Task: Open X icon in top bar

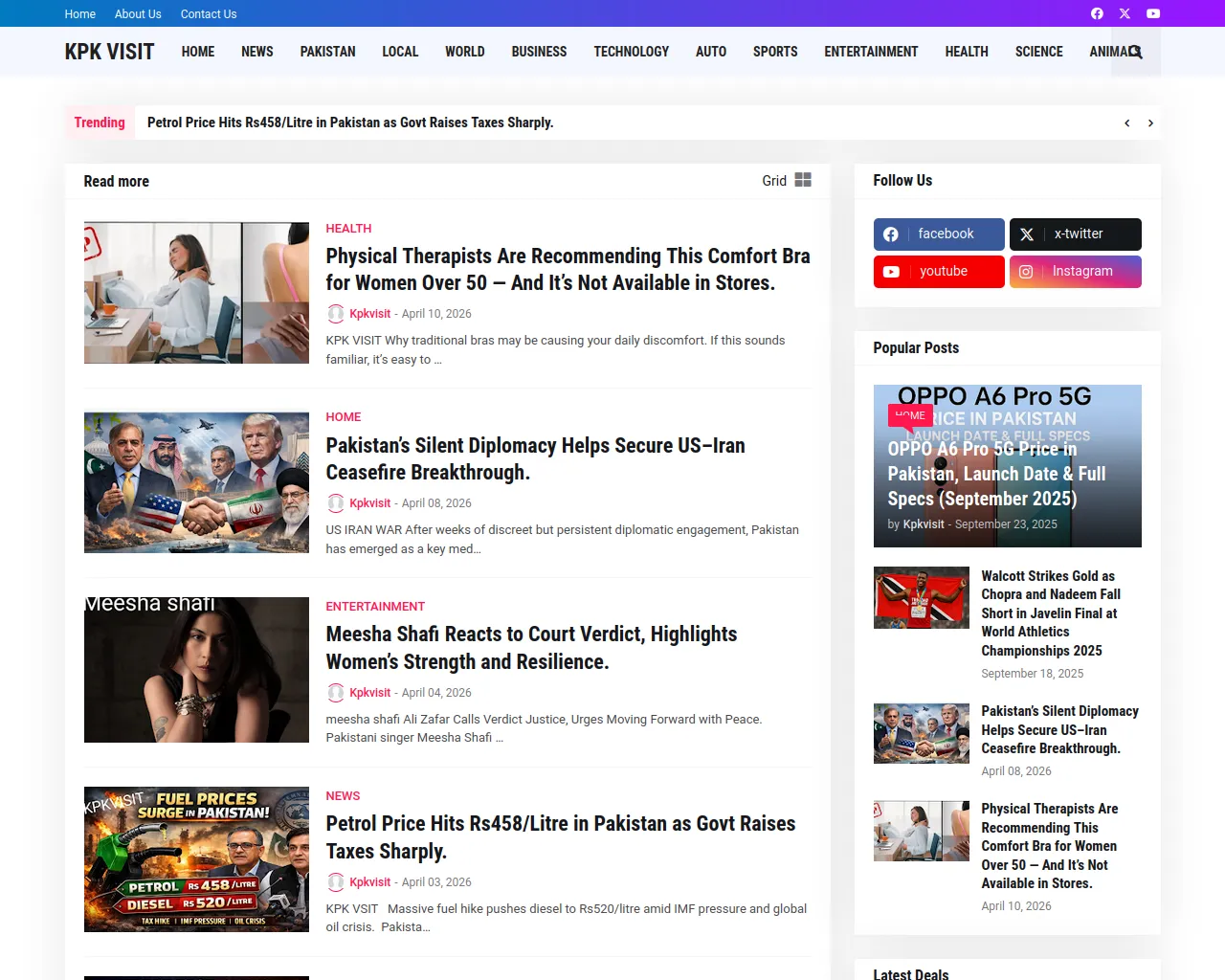Action: (x=1125, y=13)
